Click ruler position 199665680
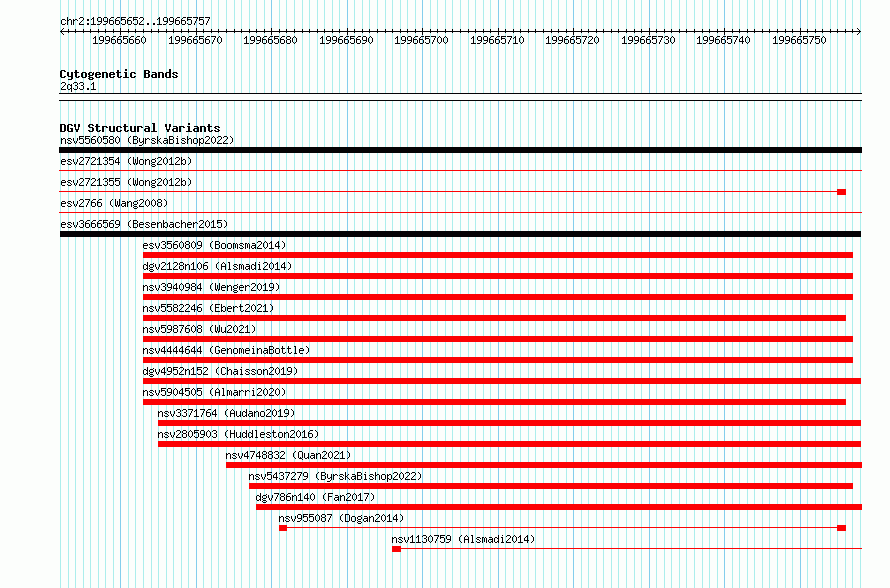This screenshot has height=588, width=890. 270,40
